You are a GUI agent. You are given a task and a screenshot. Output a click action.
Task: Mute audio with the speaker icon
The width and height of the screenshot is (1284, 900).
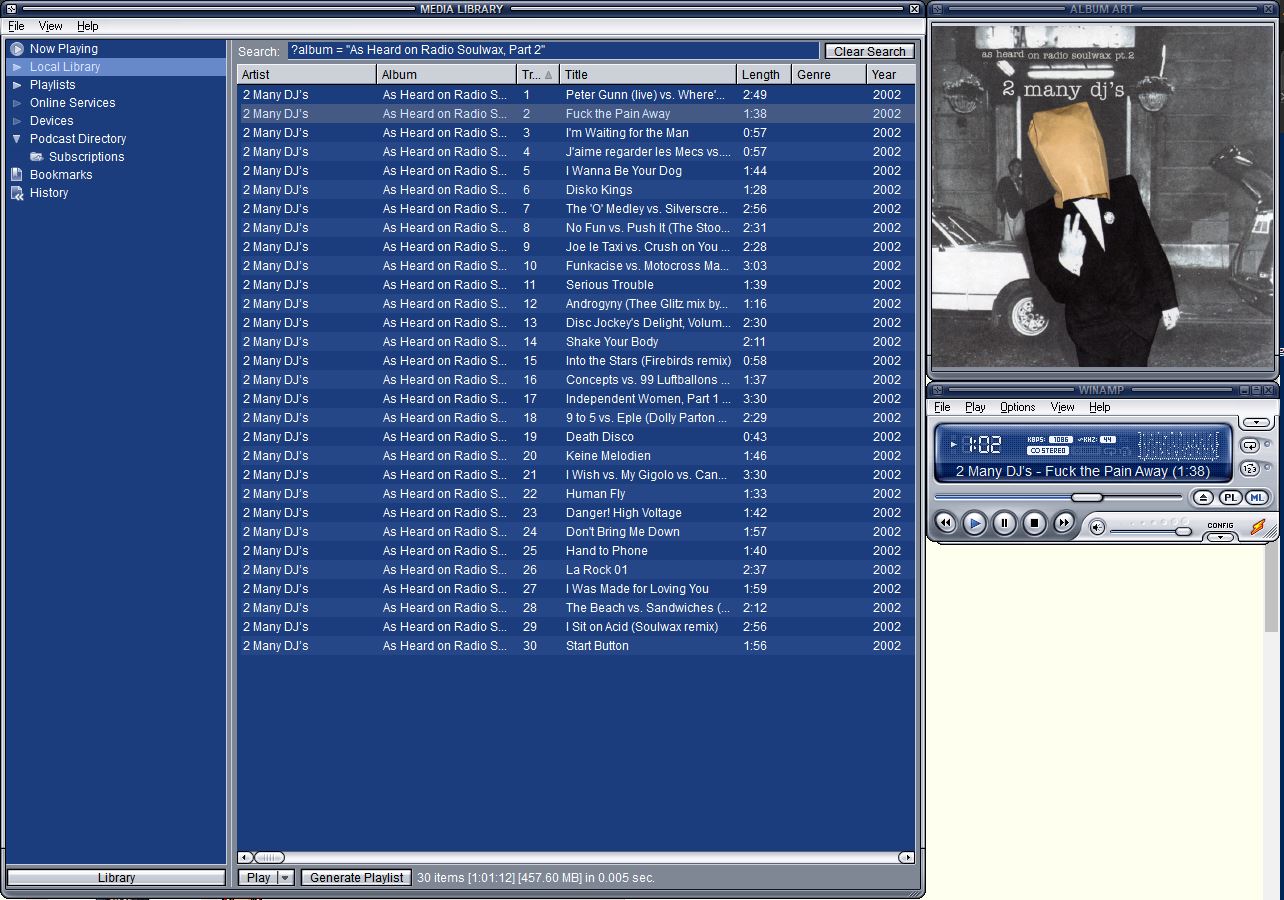coord(1097,527)
